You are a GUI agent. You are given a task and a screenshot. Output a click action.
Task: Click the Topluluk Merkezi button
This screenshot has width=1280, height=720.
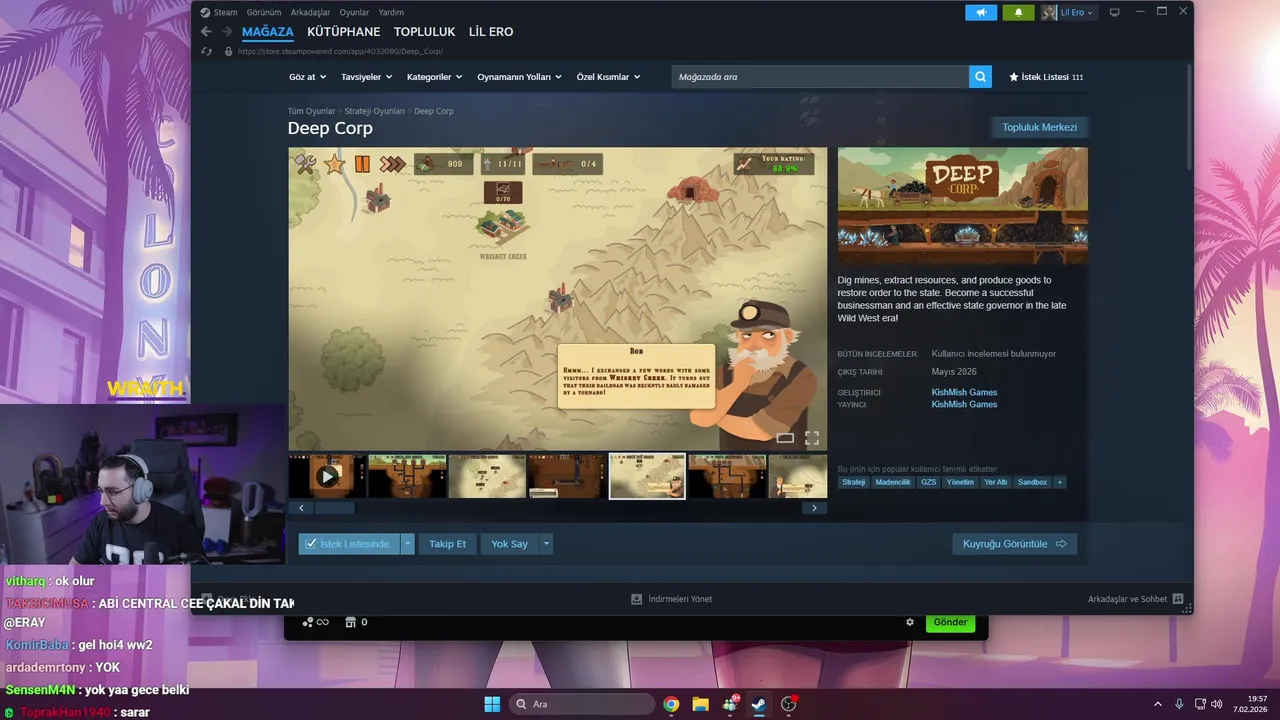click(1039, 127)
